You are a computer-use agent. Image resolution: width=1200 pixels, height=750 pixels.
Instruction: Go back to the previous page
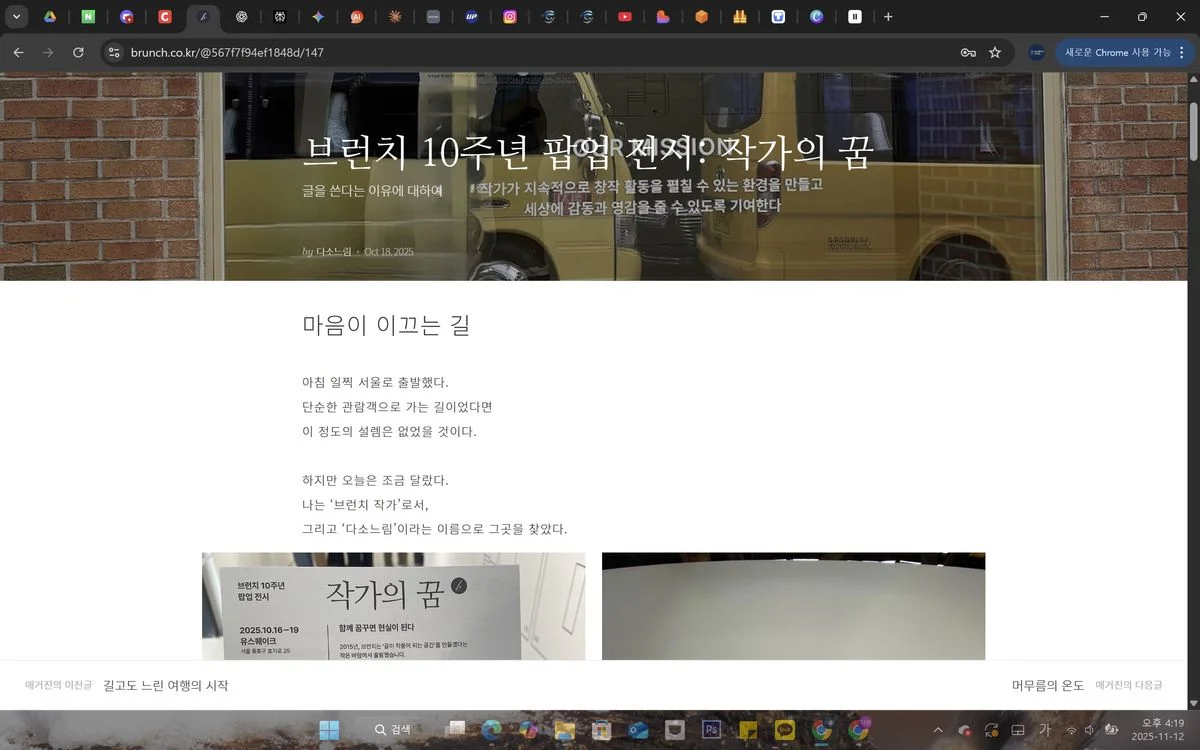tap(18, 52)
